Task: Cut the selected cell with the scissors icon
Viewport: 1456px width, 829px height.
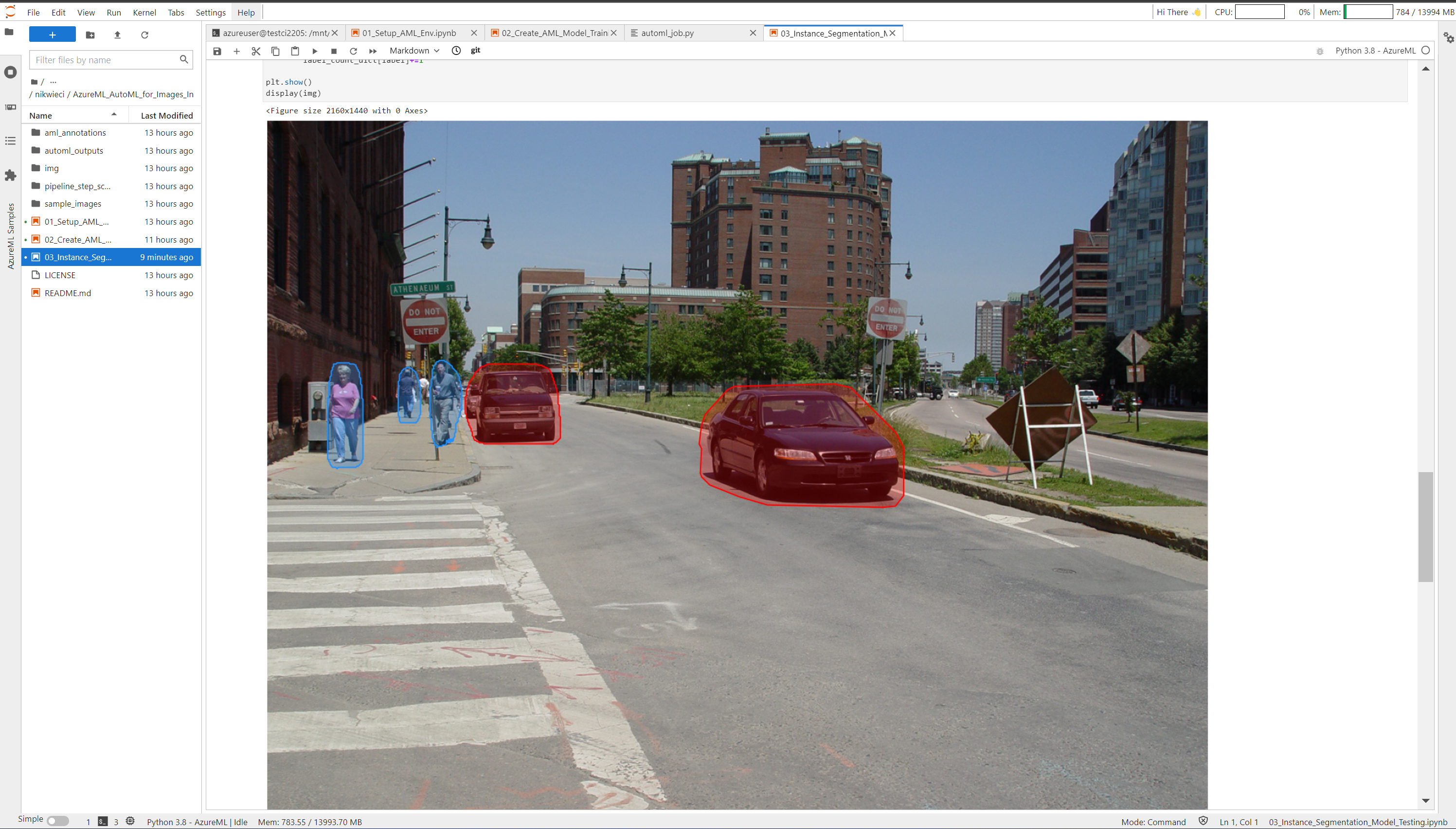Action: [256, 51]
